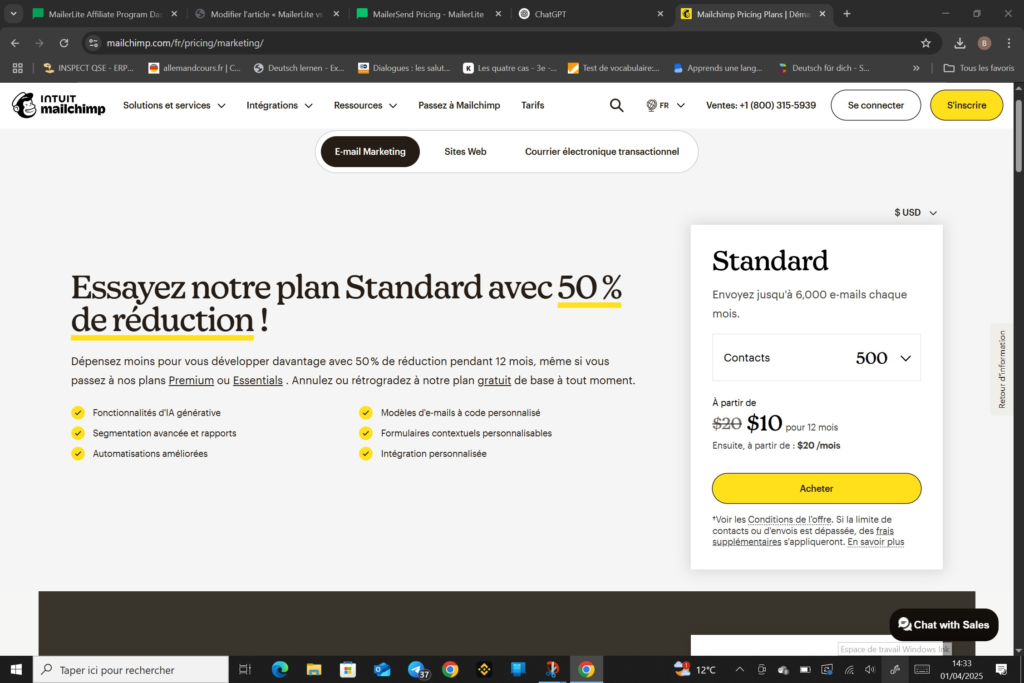Viewport: 1024px width, 683px height.
Task: Close the Mailchimp Pricing Plans tab
Action: tap(822, 14)
